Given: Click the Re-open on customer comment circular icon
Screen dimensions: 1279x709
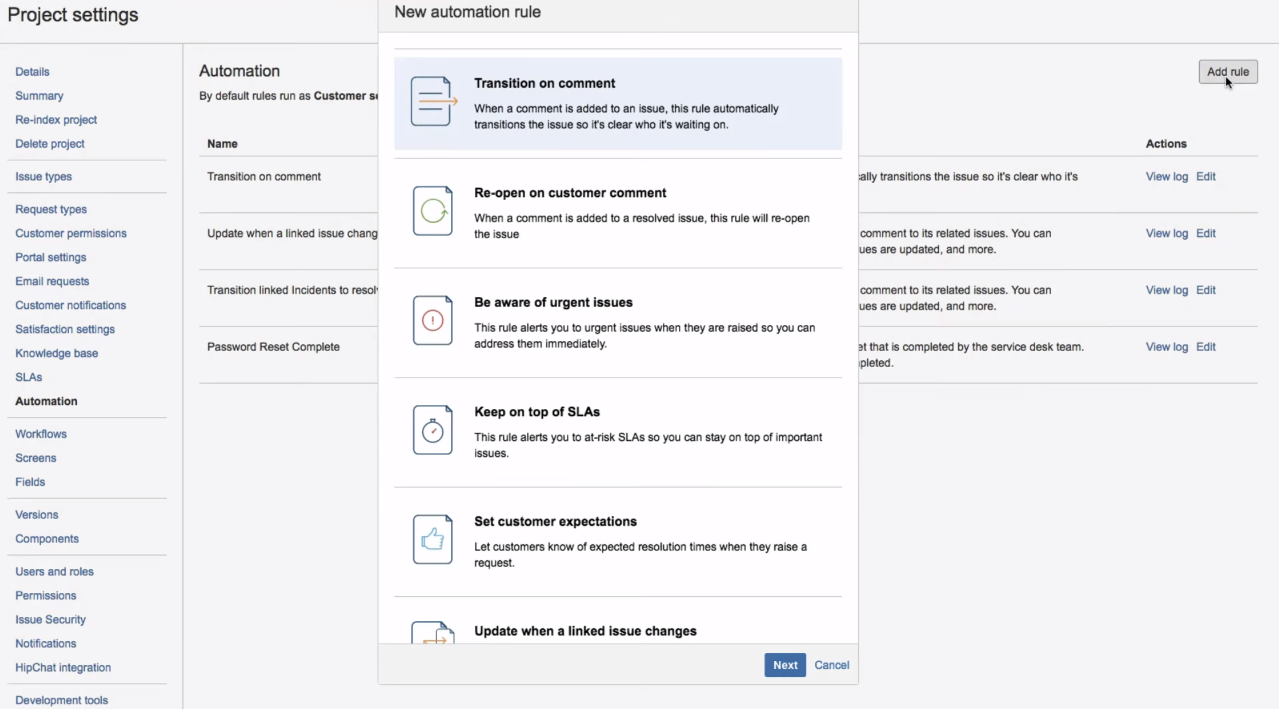Looking at the screenshot, I should [432, 212].
